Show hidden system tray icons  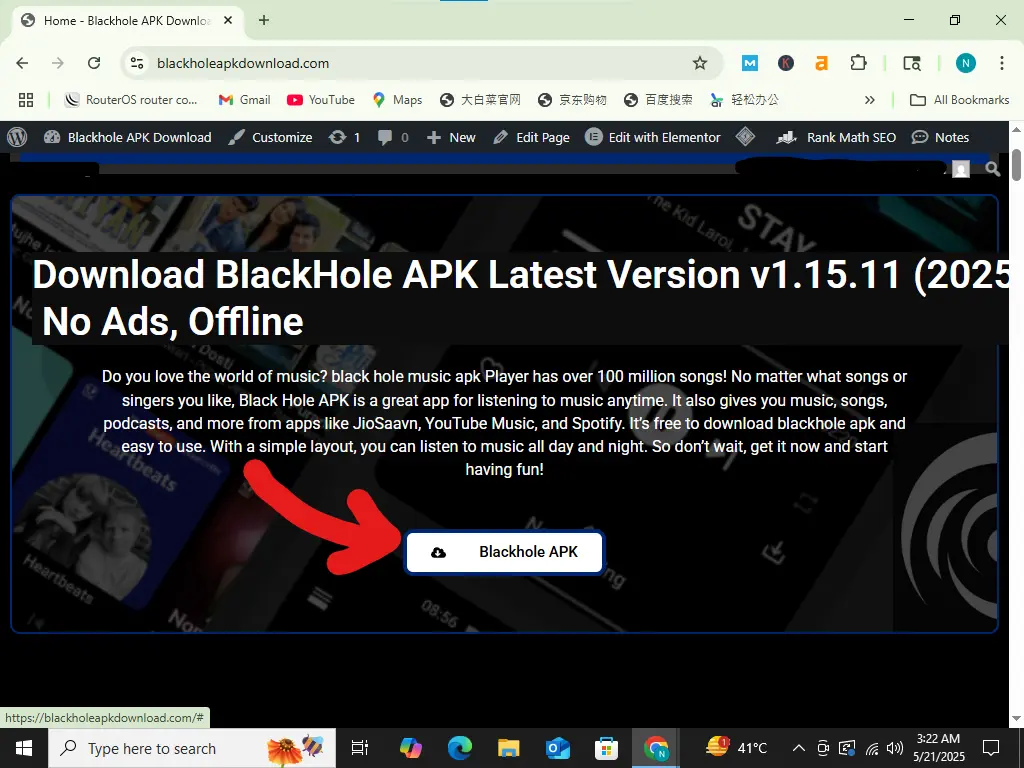click(799, 748)
